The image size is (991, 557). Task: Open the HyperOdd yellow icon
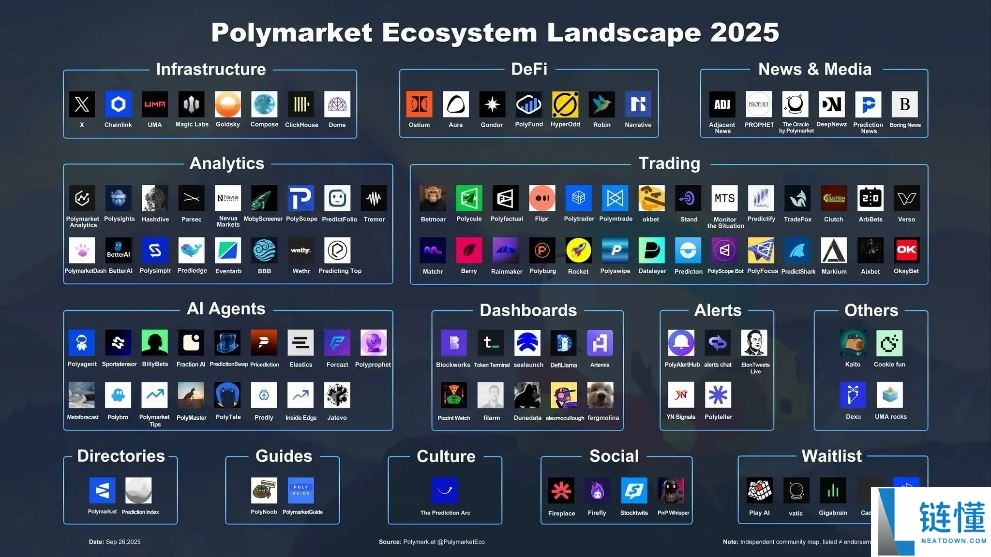tap(565, 104)
